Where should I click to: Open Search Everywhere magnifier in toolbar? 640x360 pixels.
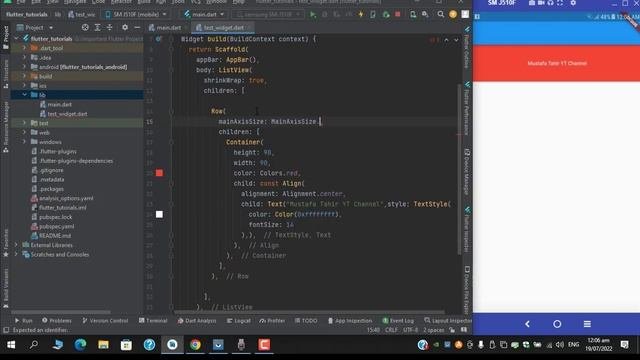click(440, 15)
